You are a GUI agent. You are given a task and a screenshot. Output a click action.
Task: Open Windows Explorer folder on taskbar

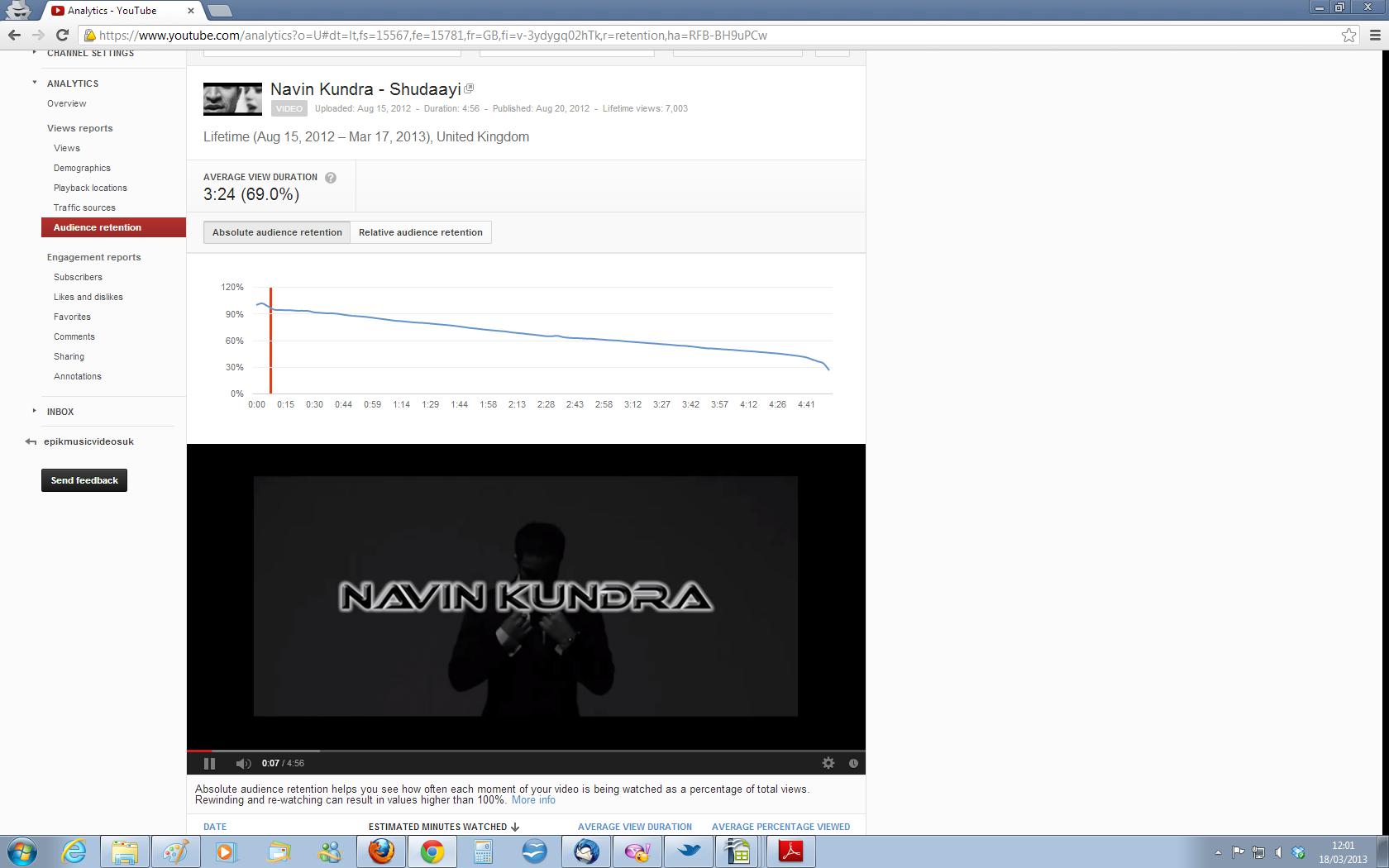click(x=125, y=851)
